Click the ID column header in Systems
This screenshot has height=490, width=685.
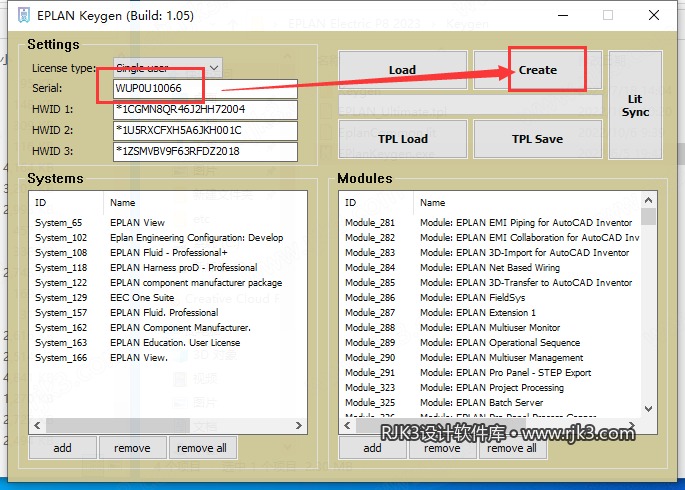tap(66, 203)
